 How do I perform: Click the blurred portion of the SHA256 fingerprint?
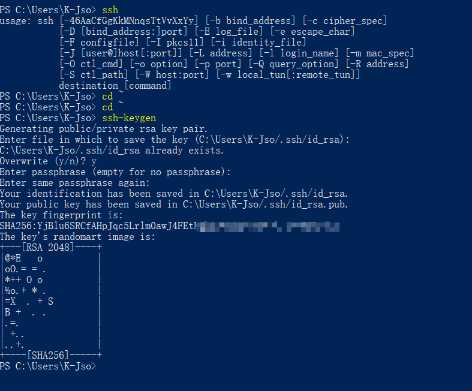[269, 227]
